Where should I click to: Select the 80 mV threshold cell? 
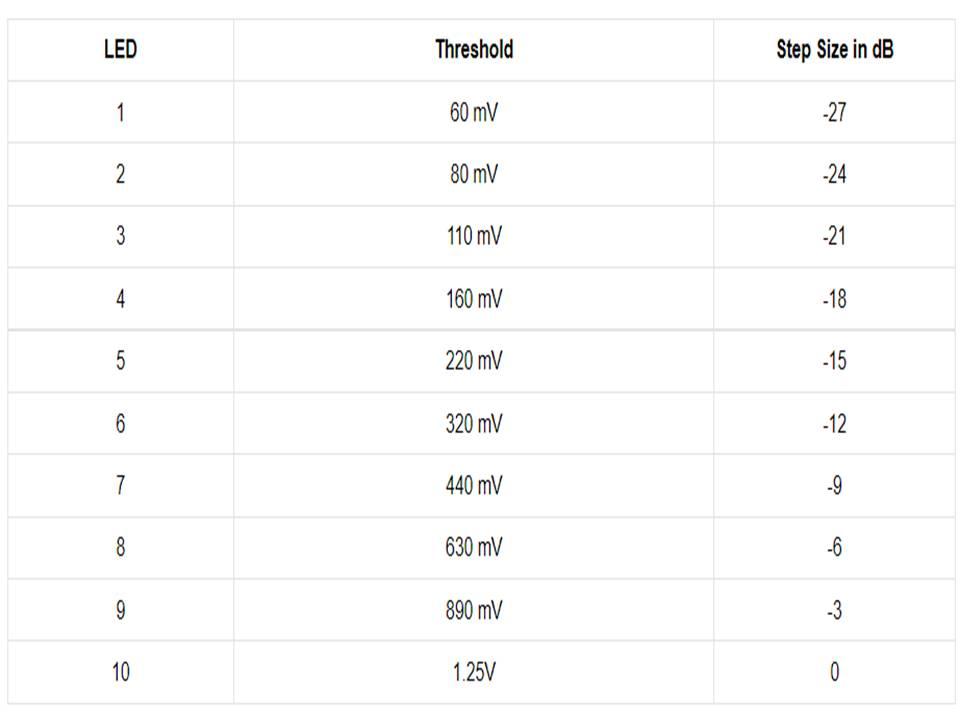coord(474,174)
